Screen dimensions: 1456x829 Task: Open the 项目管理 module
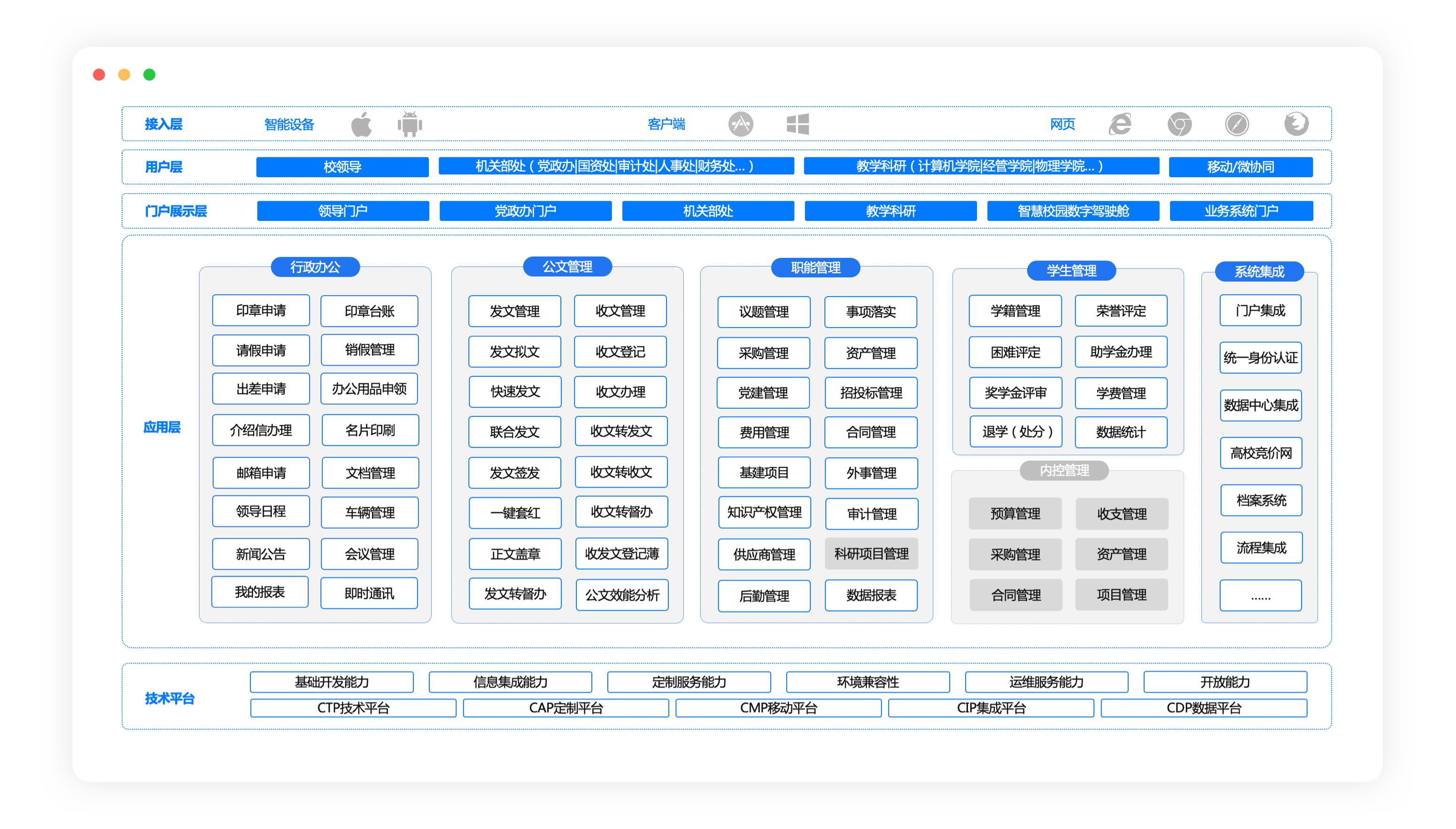tap(1122, 595)
